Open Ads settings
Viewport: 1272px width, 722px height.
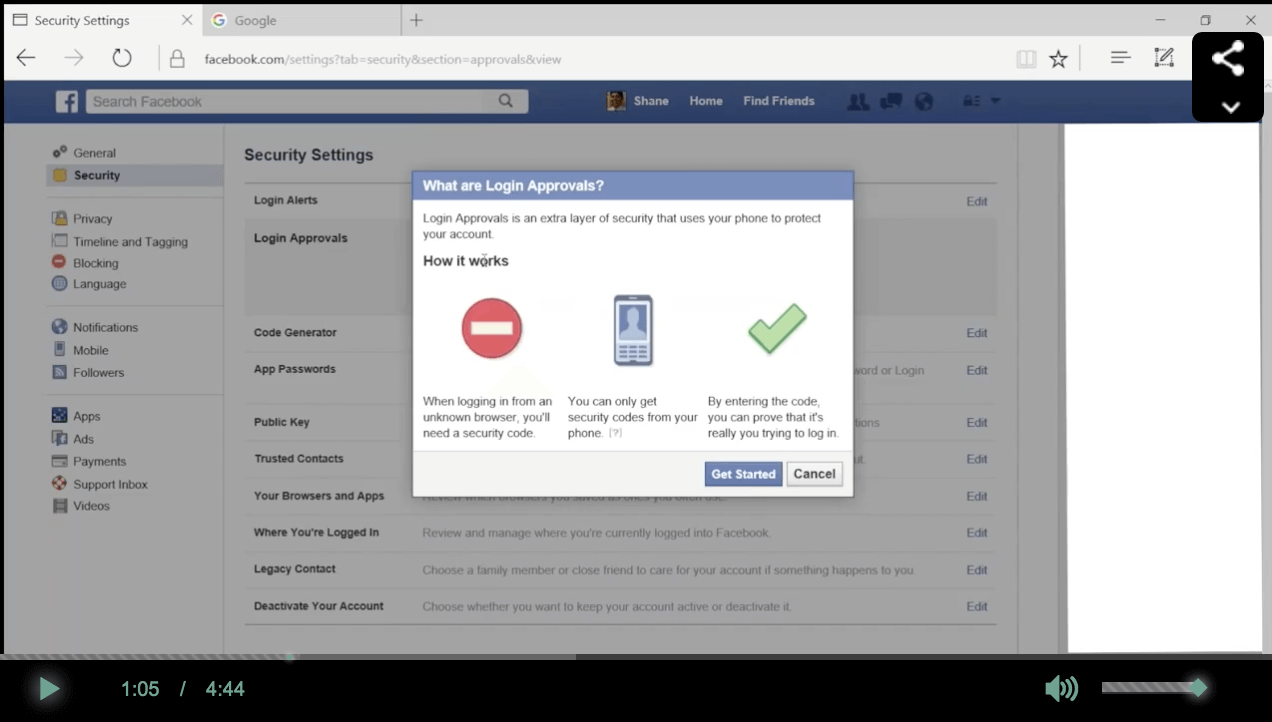coord(83,439)
